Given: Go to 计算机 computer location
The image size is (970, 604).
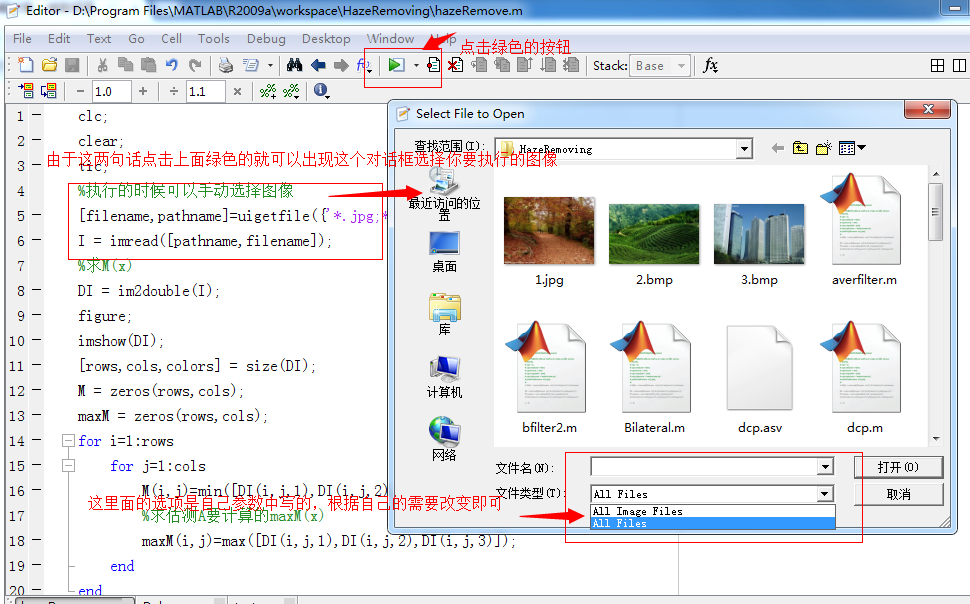Looking at the screenshot, I should pyautogui.click(x=444, y=377).
